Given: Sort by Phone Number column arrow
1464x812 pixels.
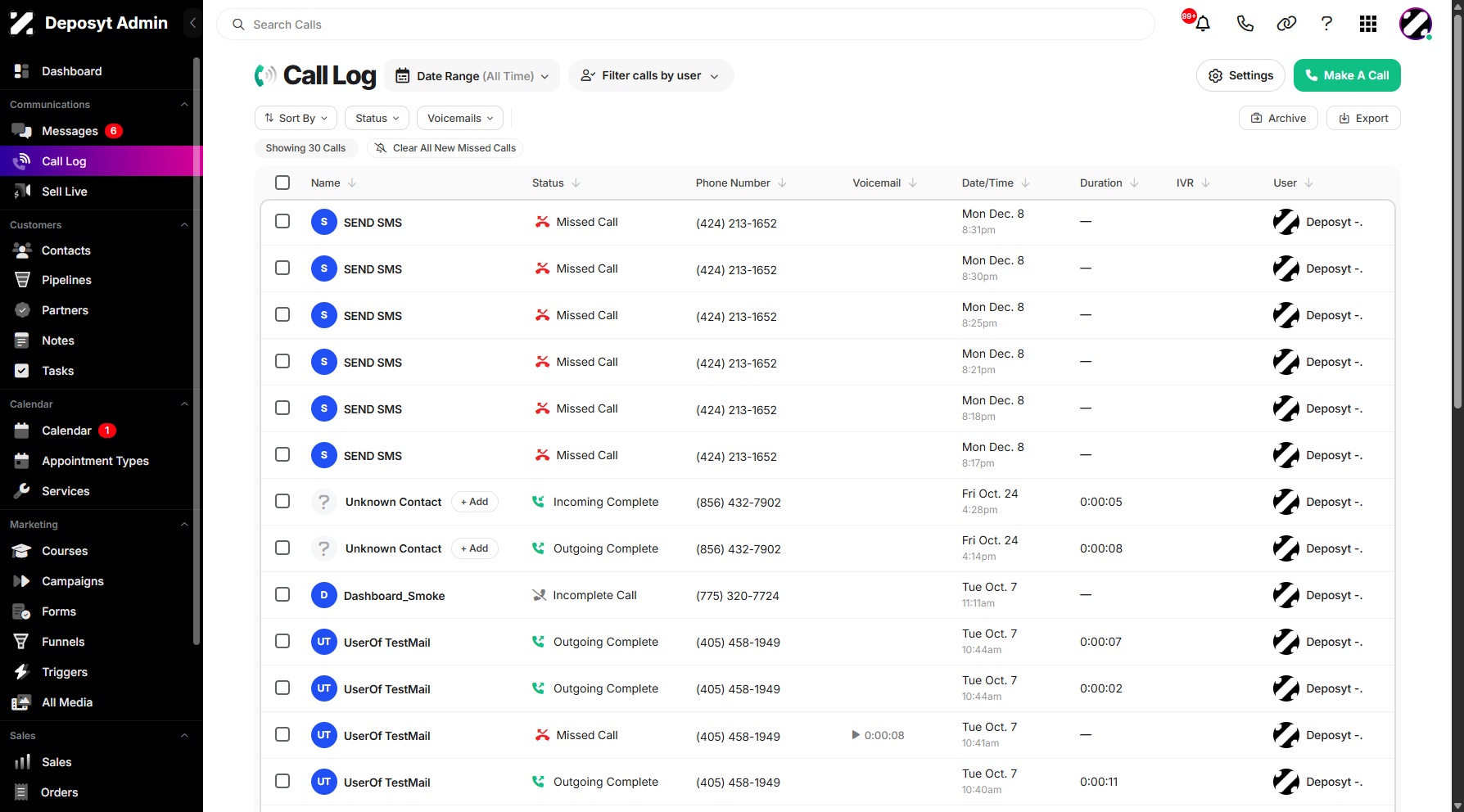Looking at the screenshot, I should coord(782,183).
